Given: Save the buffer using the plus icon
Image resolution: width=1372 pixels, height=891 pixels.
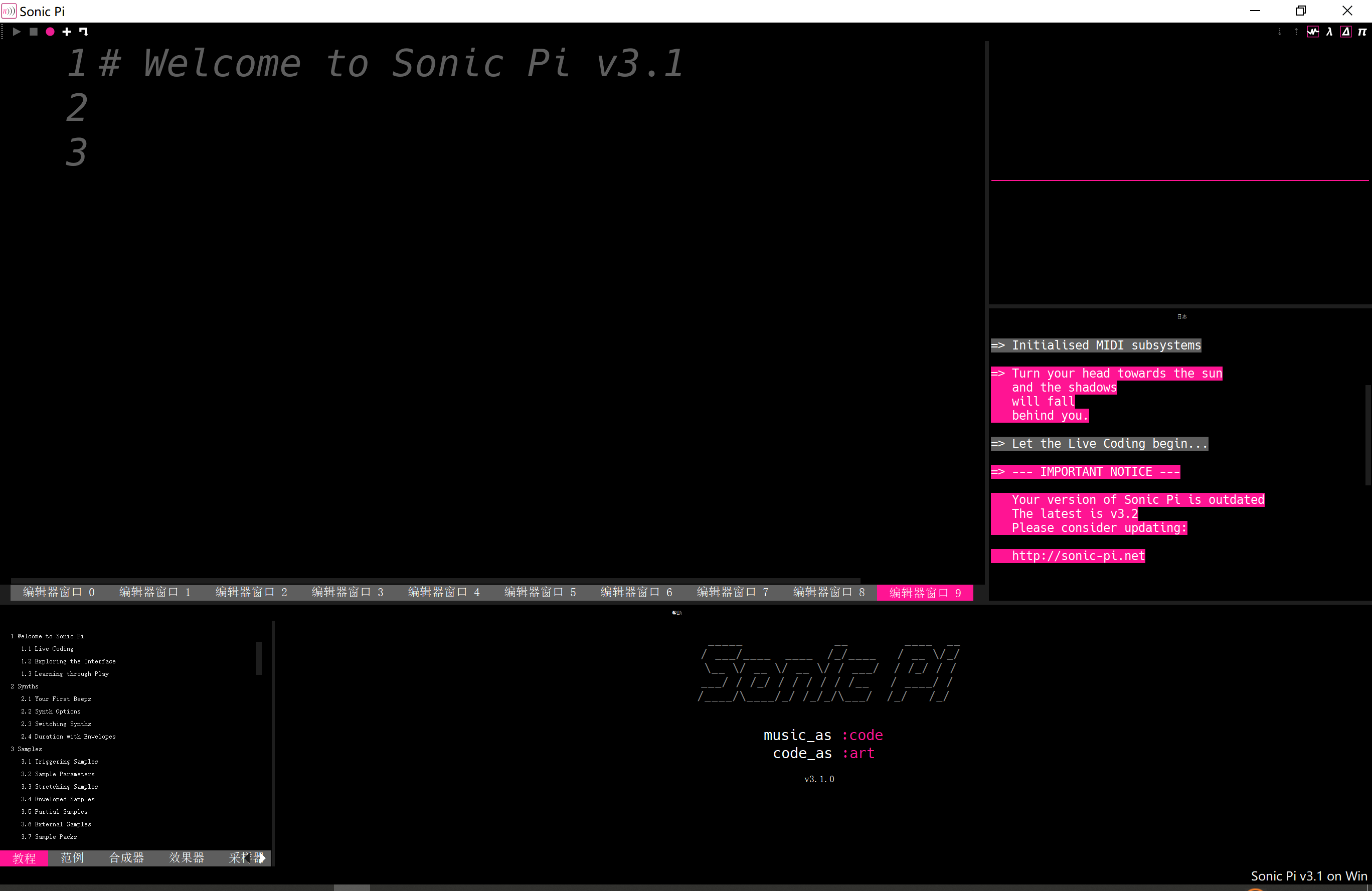Looking at the screenshot, I should 66,32.
